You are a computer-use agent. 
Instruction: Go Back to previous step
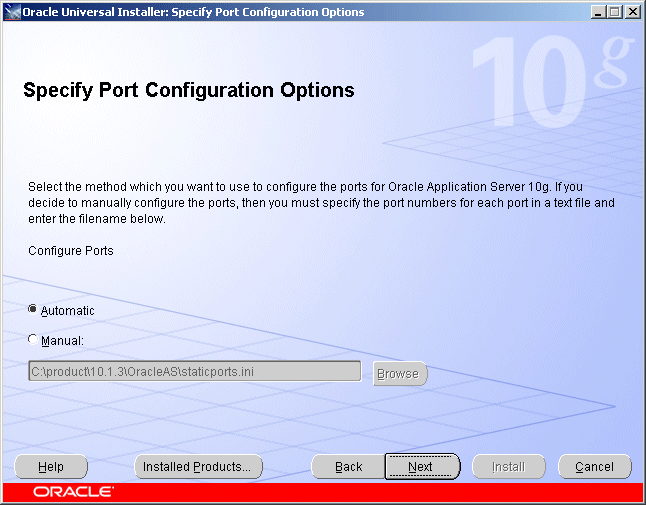(348, 467)
